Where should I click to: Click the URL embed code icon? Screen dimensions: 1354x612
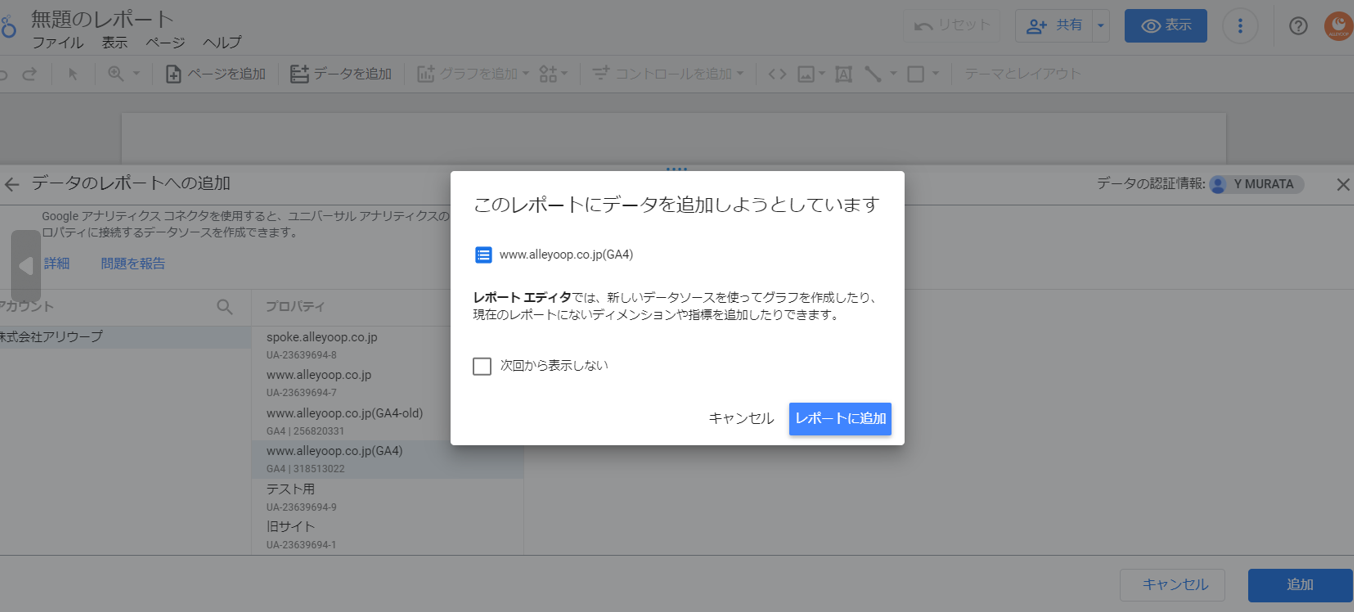pos(777,74)
